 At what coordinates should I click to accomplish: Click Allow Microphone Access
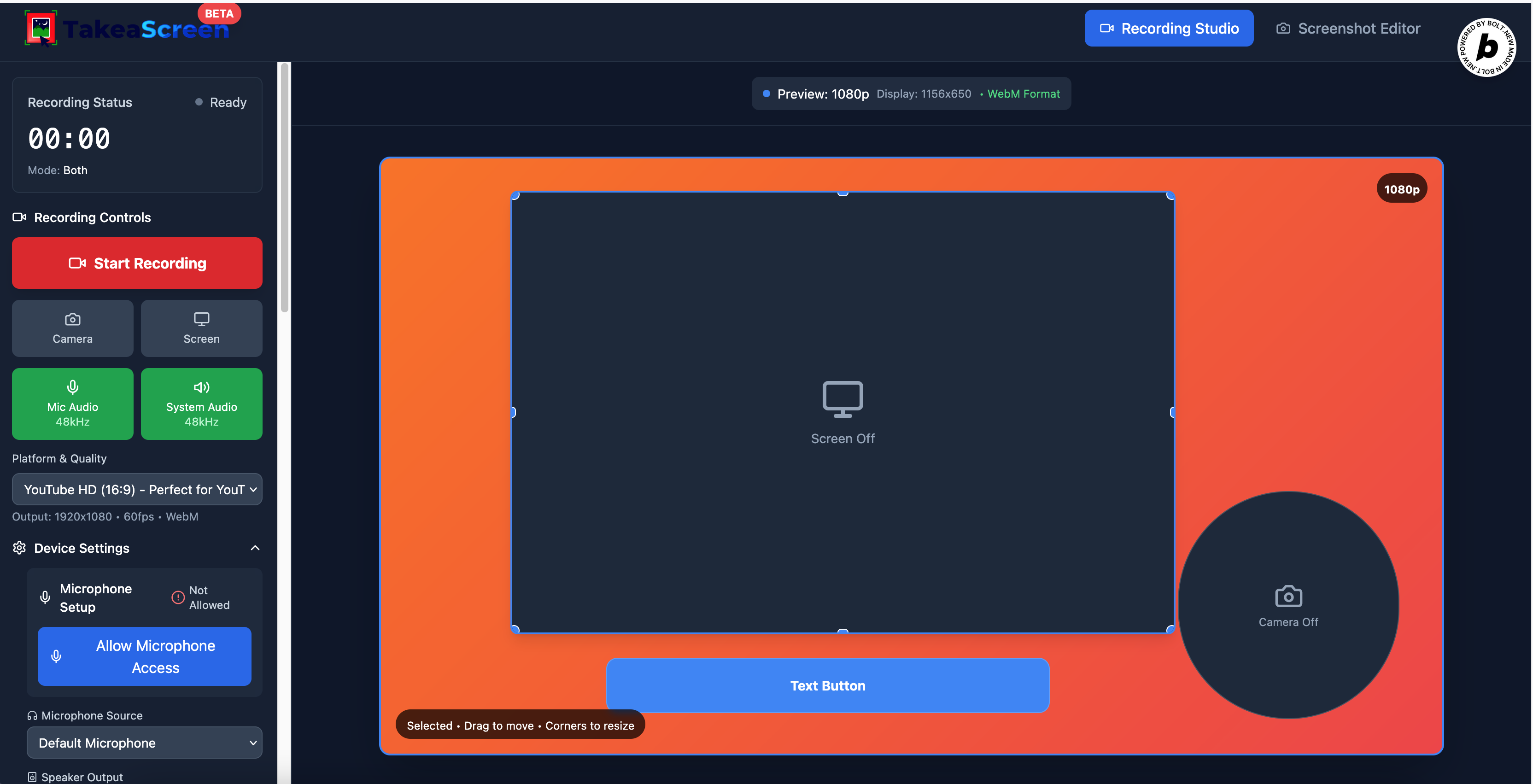tap(144, 656)
